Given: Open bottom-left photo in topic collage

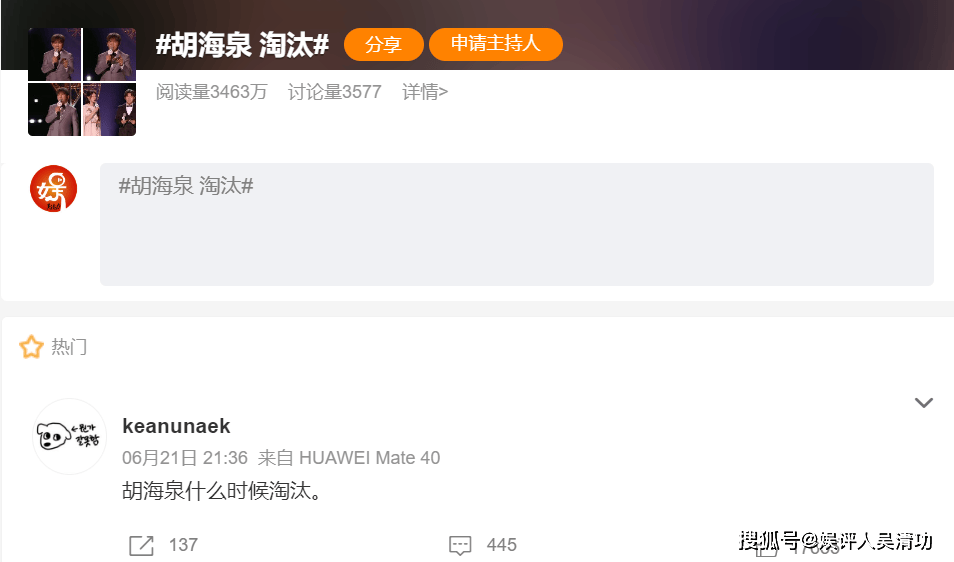Looking at the screenshot, I should click(55, 109).
